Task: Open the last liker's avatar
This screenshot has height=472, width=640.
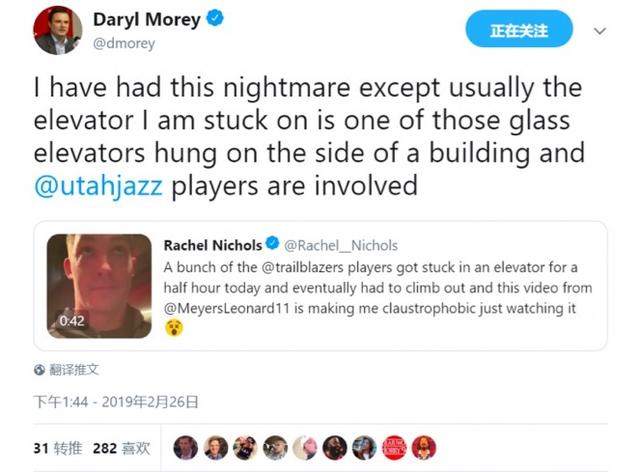Action: 424,448
